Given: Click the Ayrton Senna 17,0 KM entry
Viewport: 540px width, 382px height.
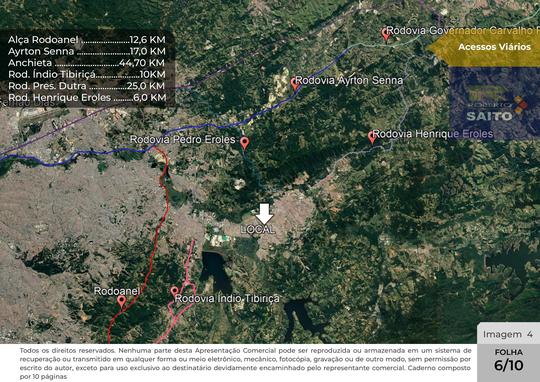Looking at the screenshot, I should click(87, 51).
